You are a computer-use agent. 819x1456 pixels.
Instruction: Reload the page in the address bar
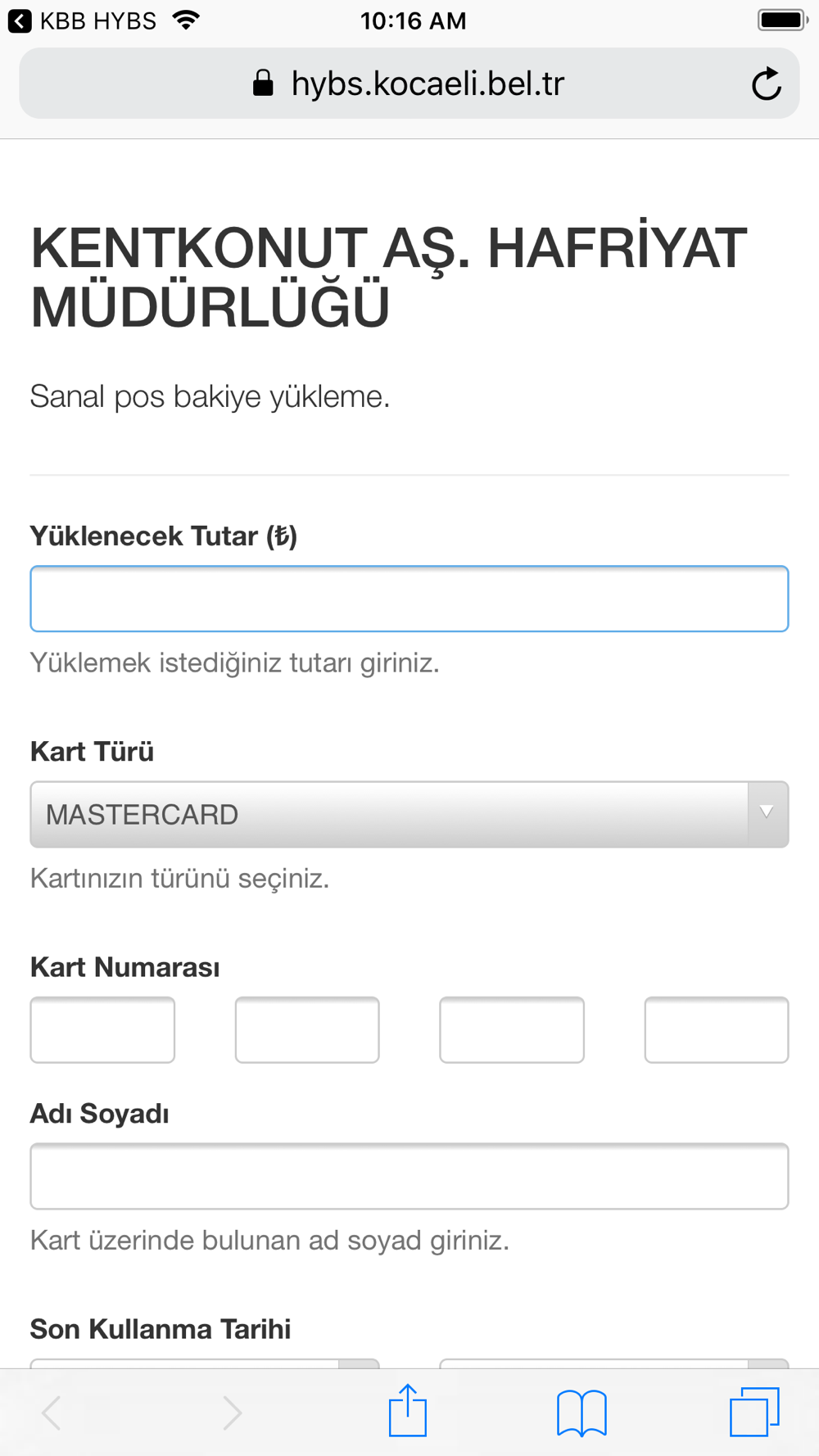767,84
